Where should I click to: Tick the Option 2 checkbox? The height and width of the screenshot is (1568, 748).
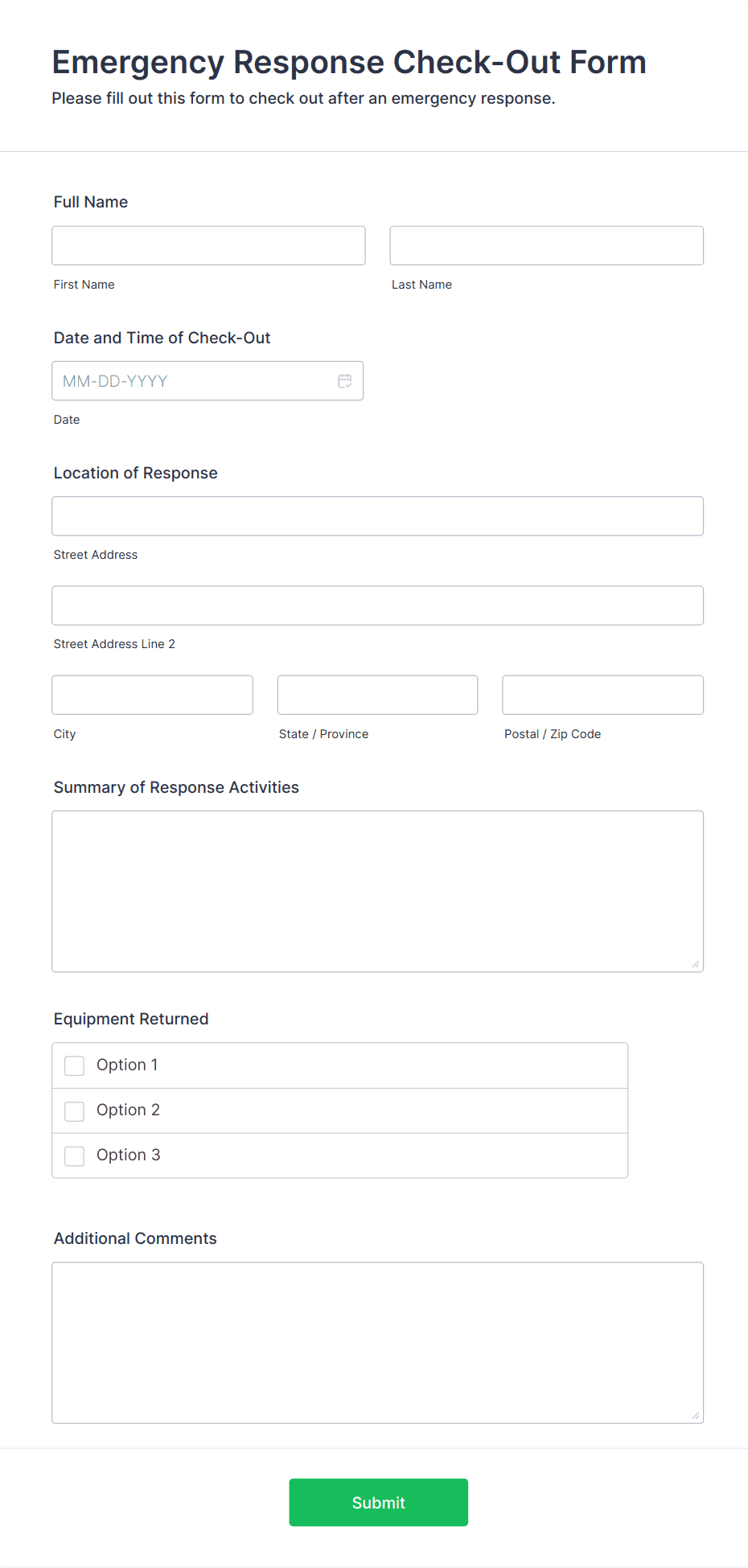(x=74, y=1110)
